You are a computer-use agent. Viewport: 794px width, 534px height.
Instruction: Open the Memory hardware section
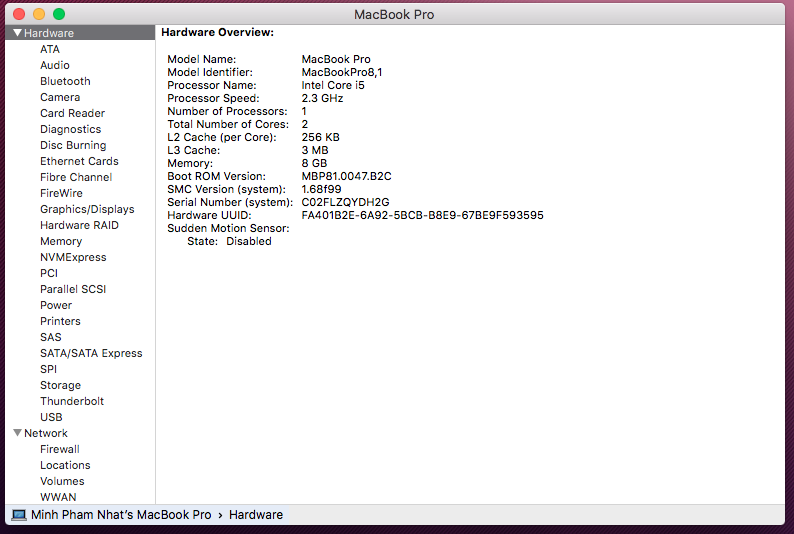pyautogui.click(x=61, y=241)
